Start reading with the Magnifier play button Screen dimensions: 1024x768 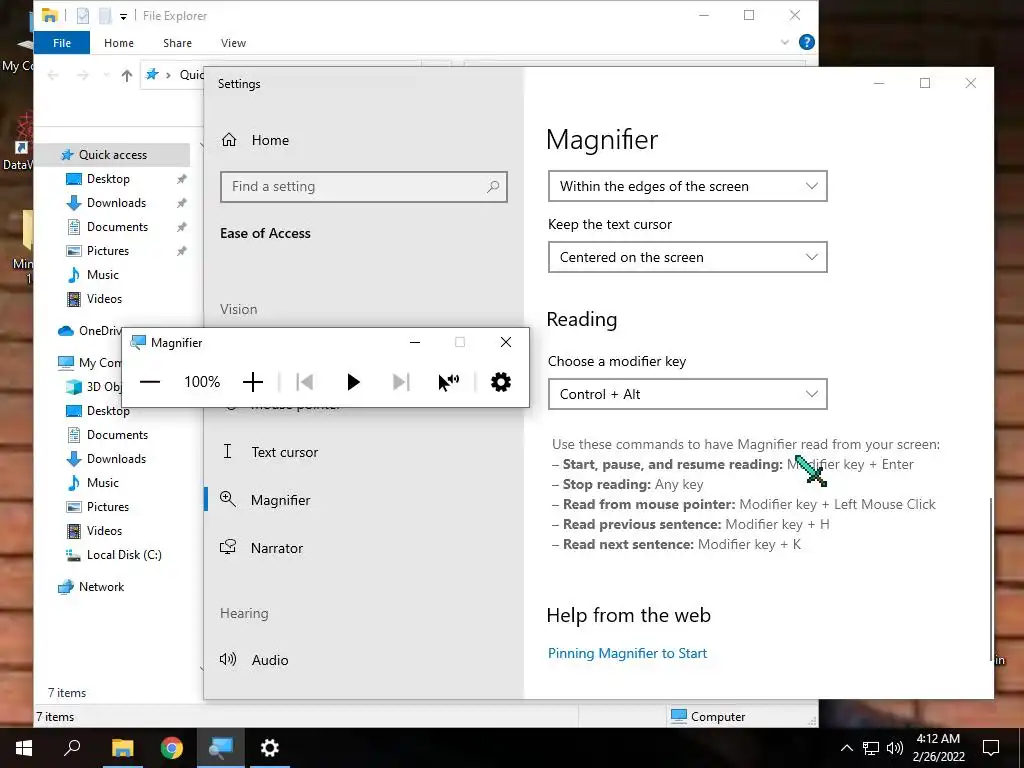pyautogui.click(x=353, y=382)
